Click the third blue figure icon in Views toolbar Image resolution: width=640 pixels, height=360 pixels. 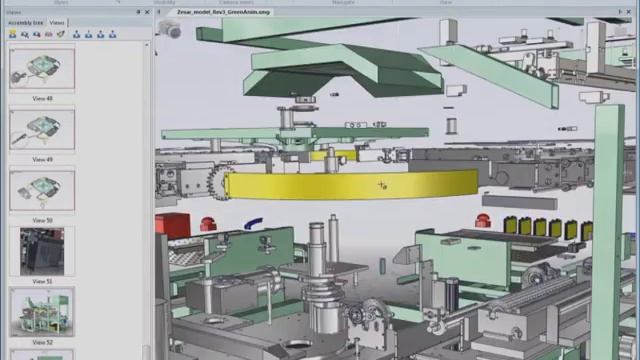pos(100,35)
